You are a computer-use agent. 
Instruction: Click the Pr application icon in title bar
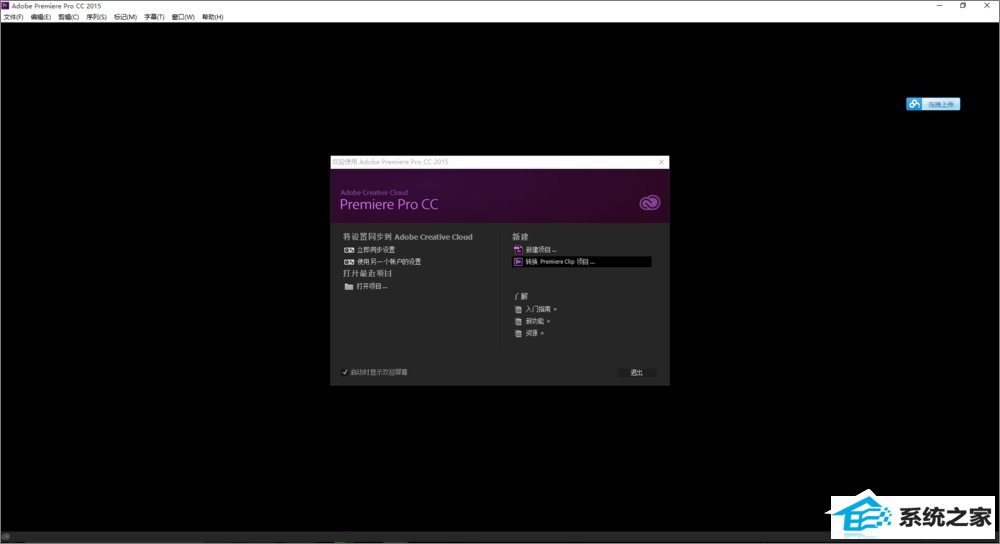(5, 5)
